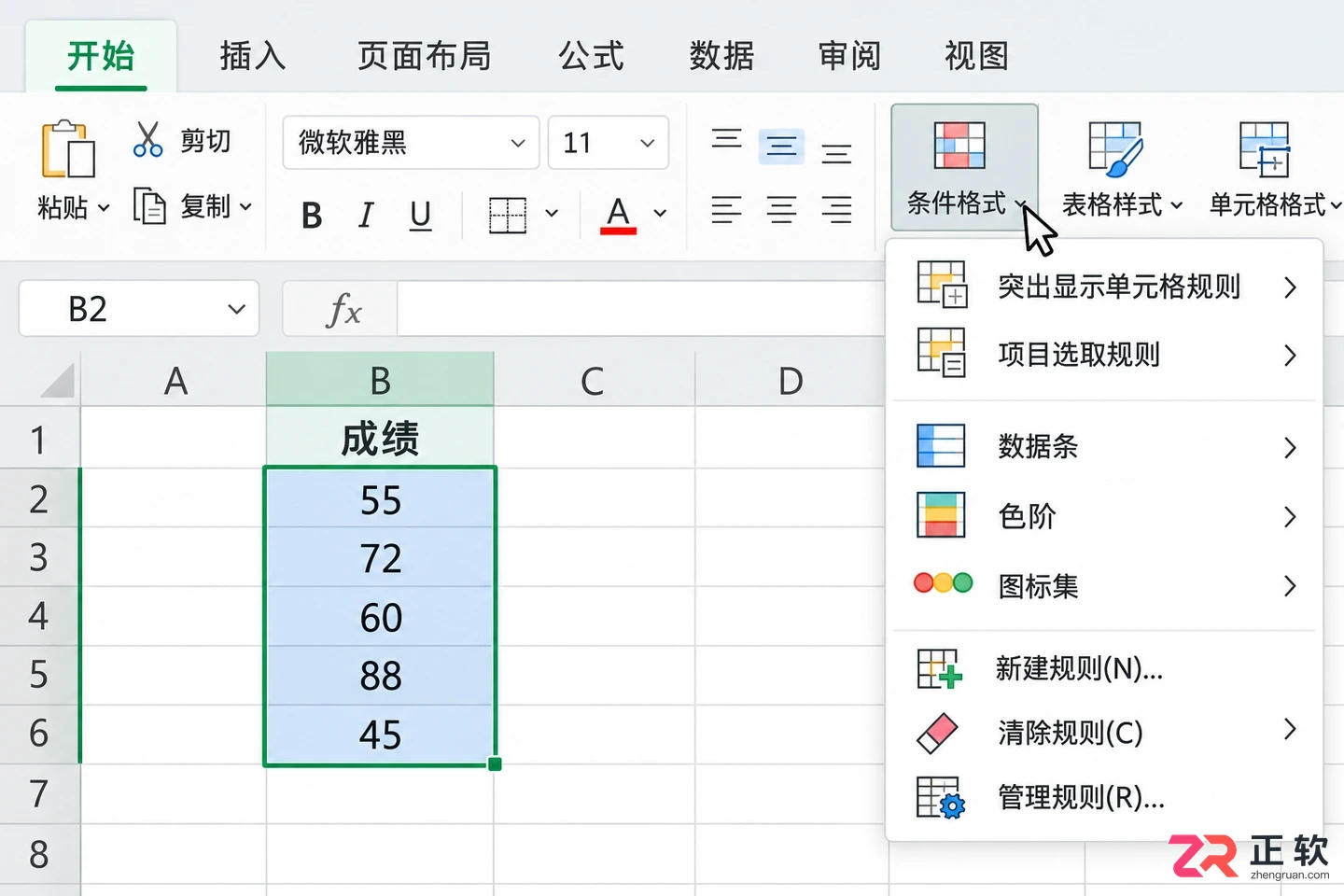
Task: Toggle Bold formatting
Action: 312,216
